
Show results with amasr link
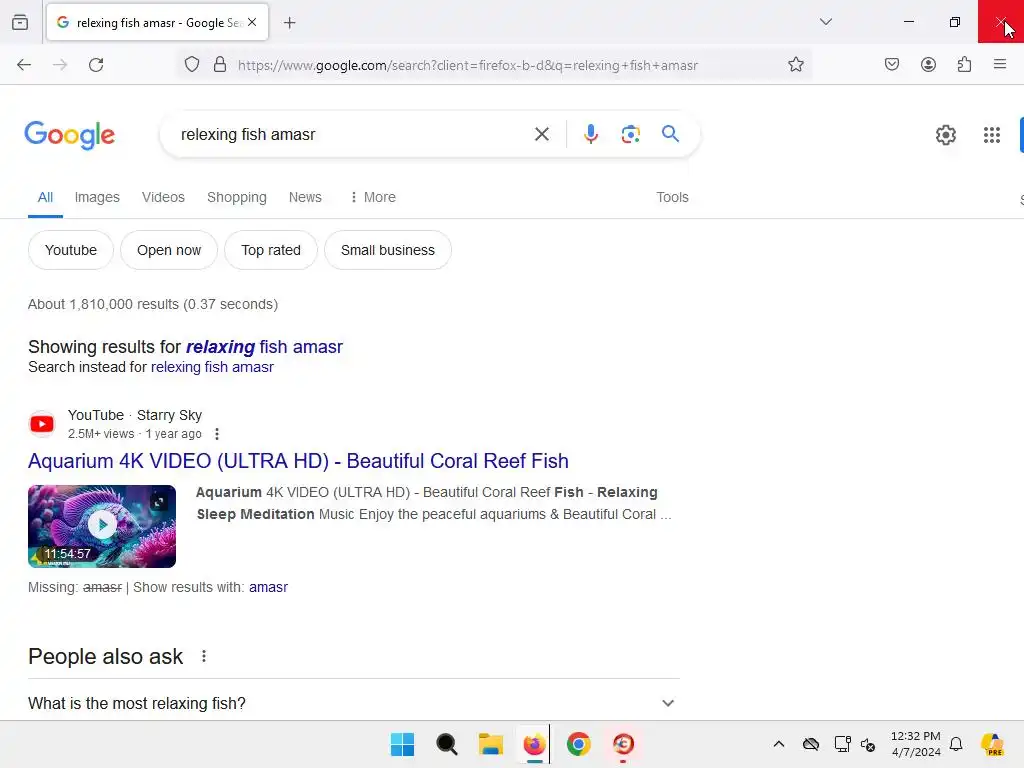(268, 587)
